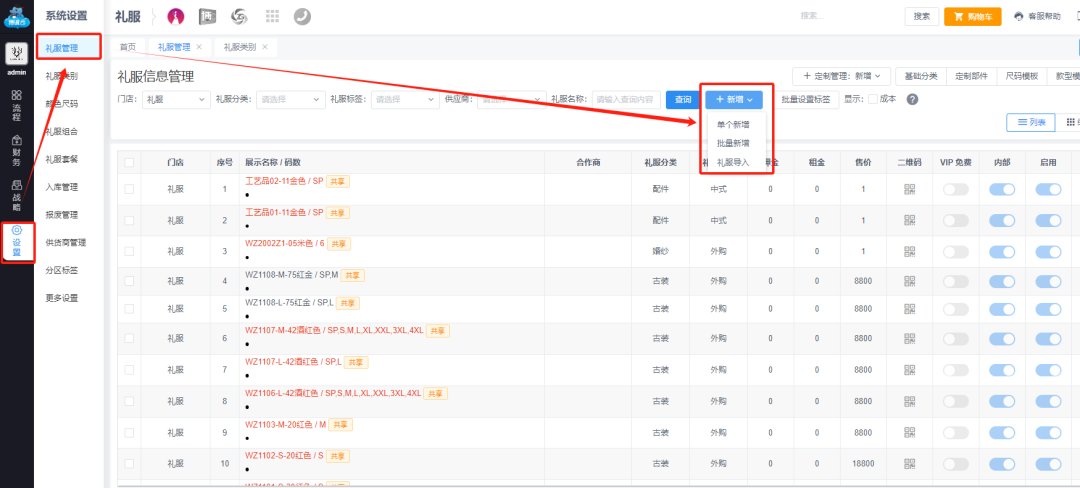Open QR code for 工艺品01-11金色 row

point(910,220)
